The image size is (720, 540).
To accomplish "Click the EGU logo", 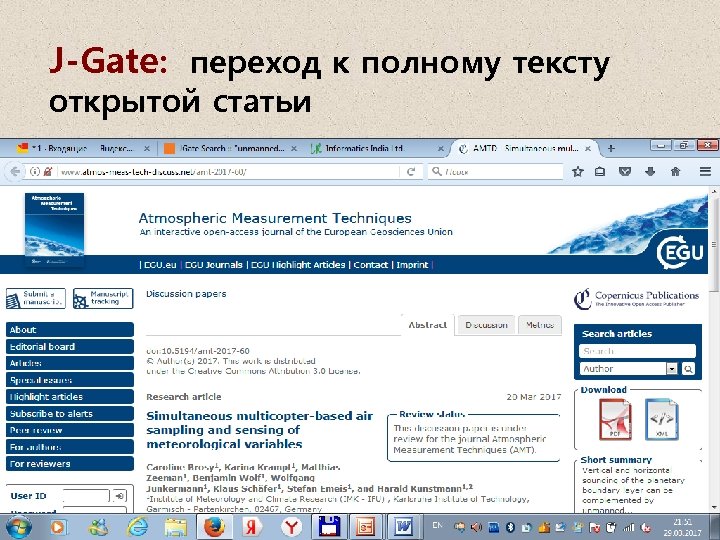I will point(680,252).
